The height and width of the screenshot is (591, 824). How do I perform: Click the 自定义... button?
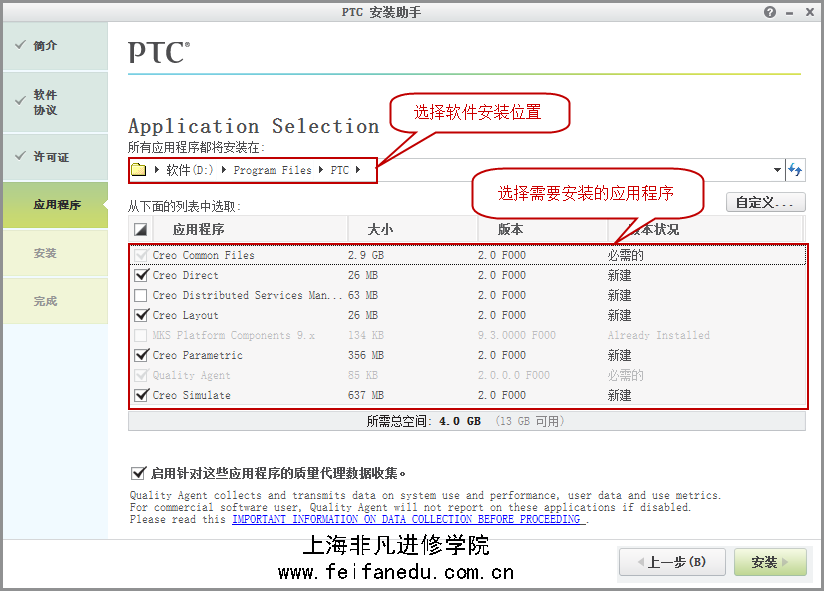click(766, 202)
